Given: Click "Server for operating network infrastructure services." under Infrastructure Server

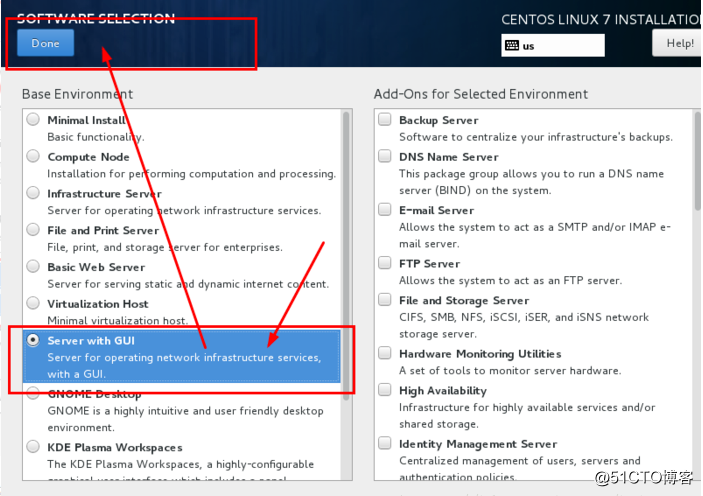Looking at the screenshot, I should (184, 211).
